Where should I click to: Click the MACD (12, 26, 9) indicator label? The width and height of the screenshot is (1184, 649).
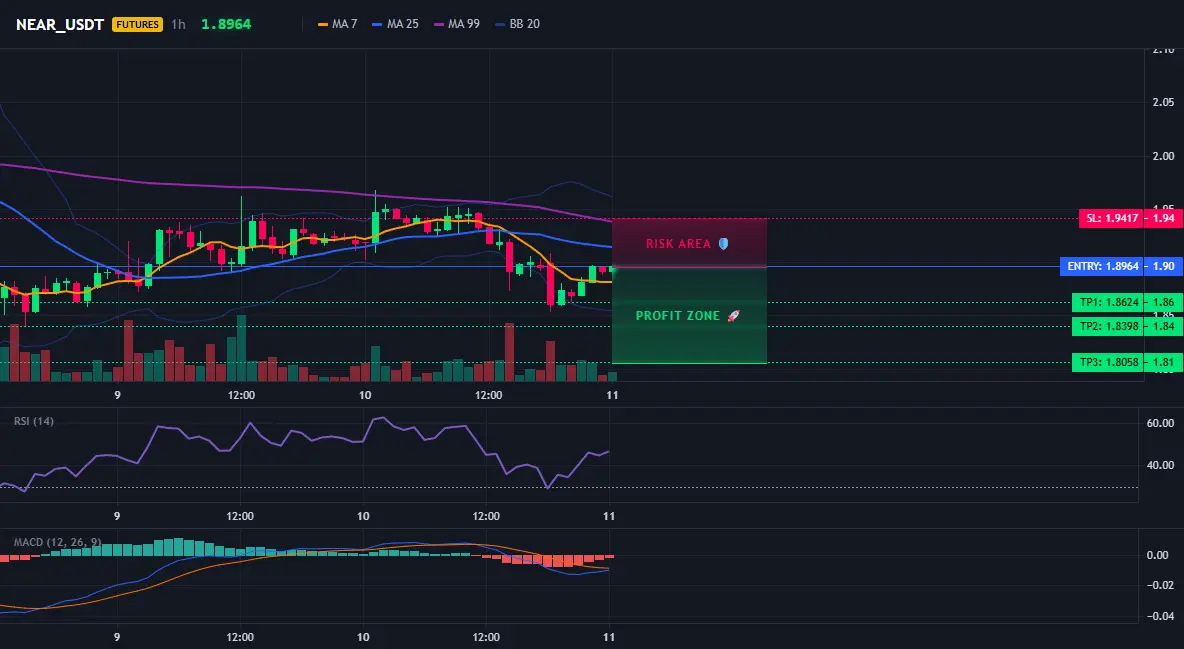click(57, 542)
